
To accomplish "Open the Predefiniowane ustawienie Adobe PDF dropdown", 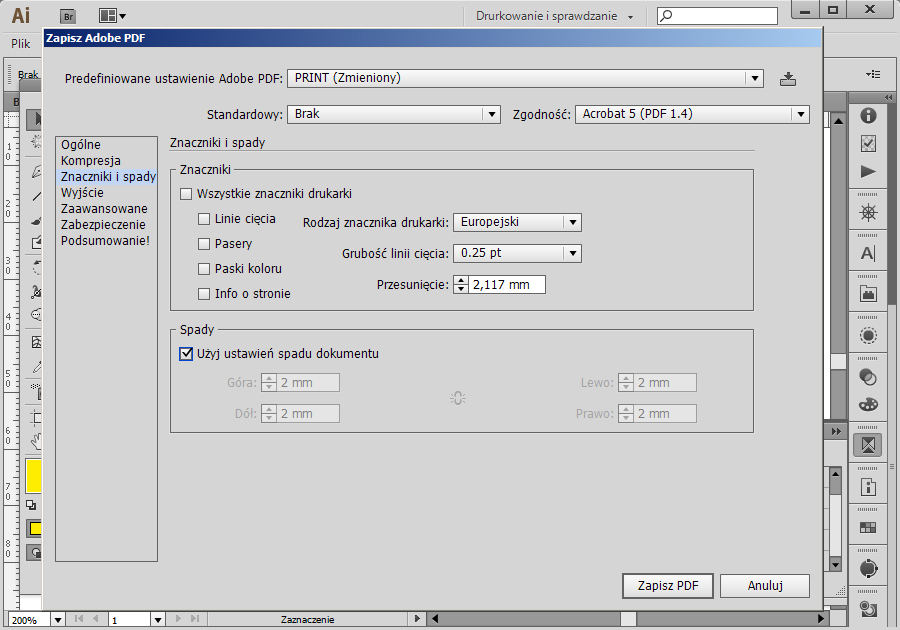I will [x=525, y=78].
